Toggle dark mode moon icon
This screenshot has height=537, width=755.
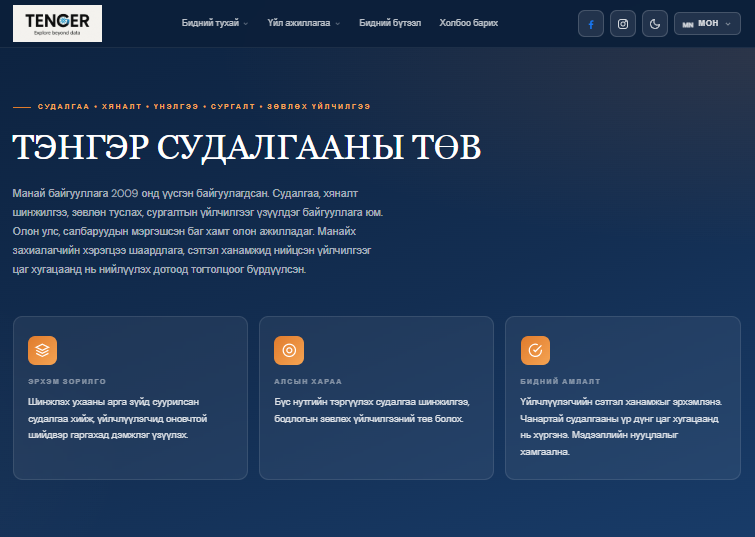[655, 24]
